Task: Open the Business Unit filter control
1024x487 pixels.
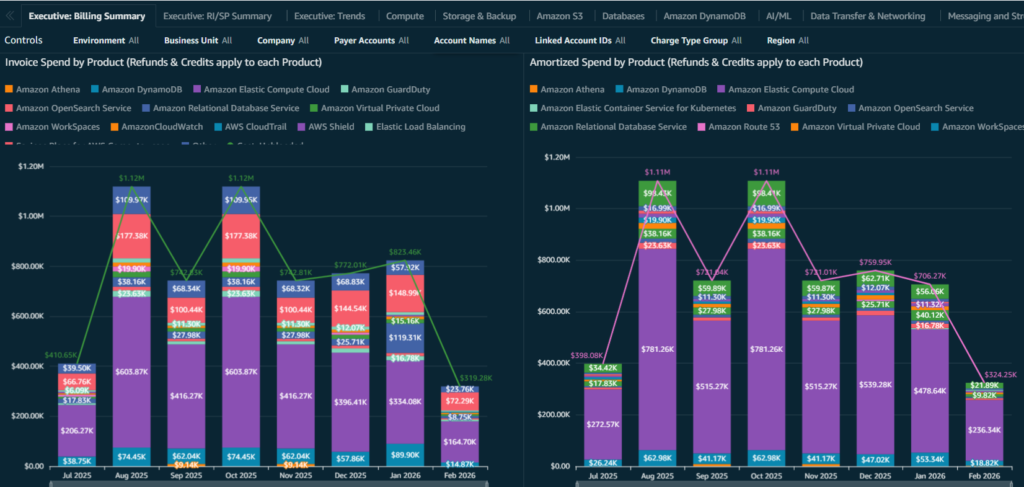Action: point(198,40)
